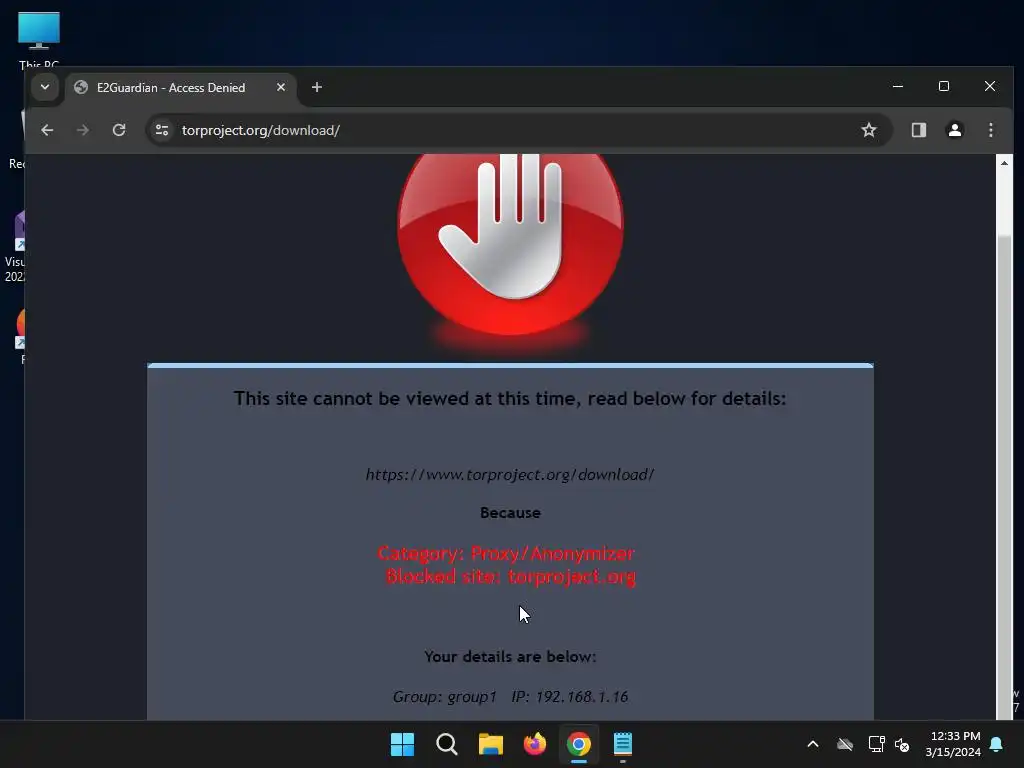The width and height of the screenshot is (1024, 768).
Task: Click the 'This site cannot be viewed' heading
Action: click(510, 398)
